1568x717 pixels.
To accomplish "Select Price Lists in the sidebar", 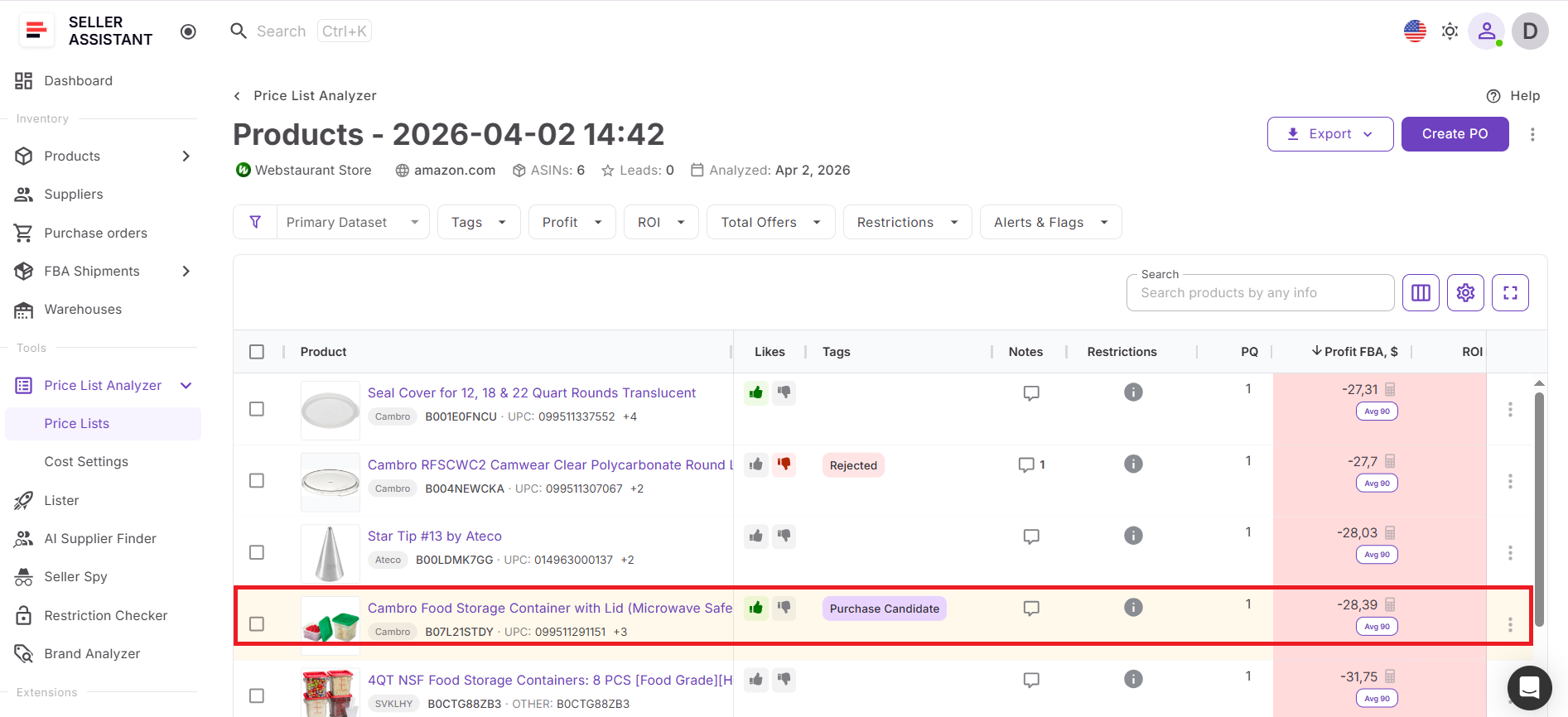I will (103, 424).
